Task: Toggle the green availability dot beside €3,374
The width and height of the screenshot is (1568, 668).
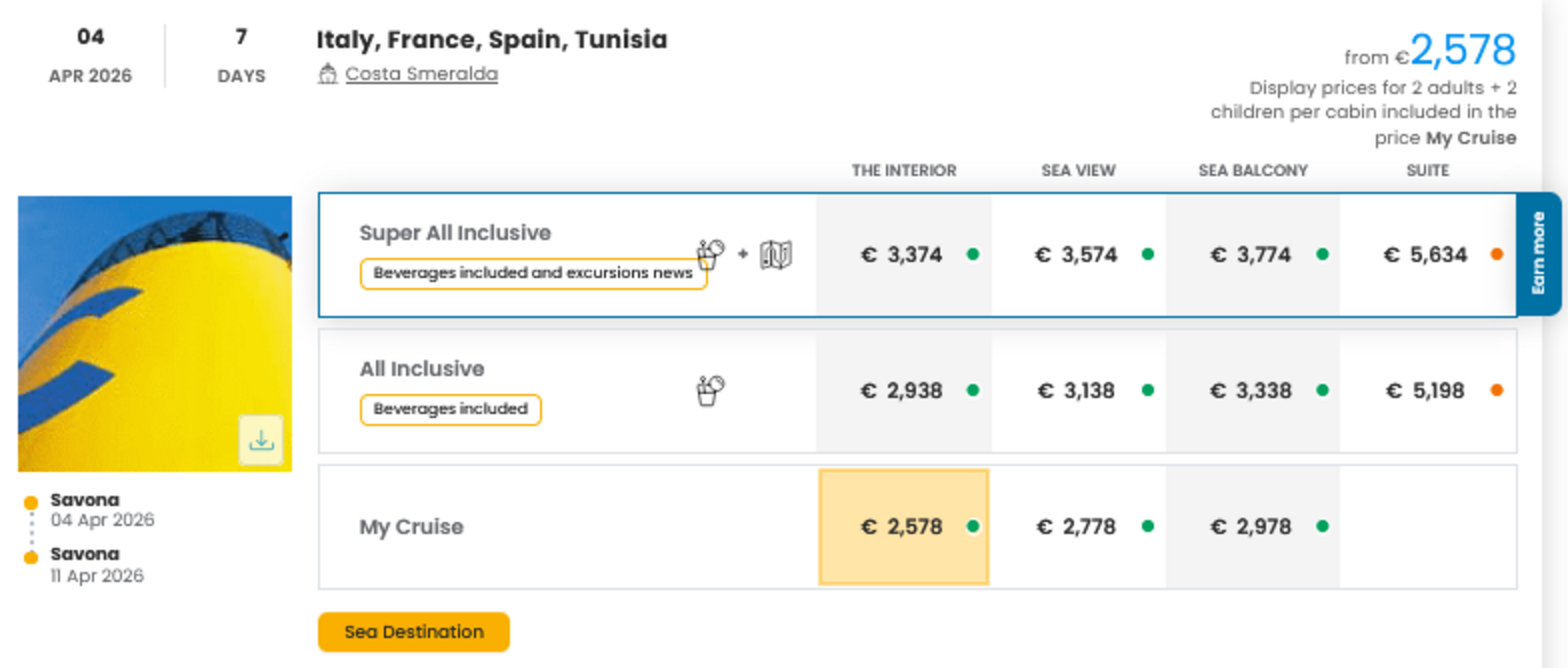Action: [x=974, y=252]
